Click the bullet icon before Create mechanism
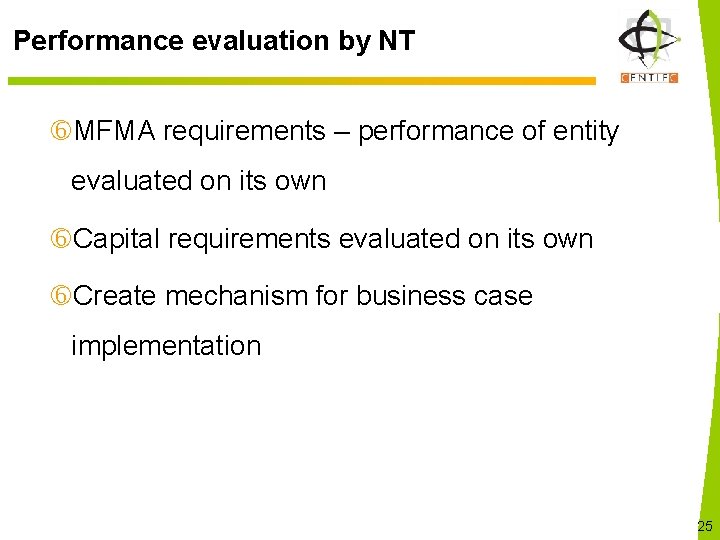 click(61, 296)
